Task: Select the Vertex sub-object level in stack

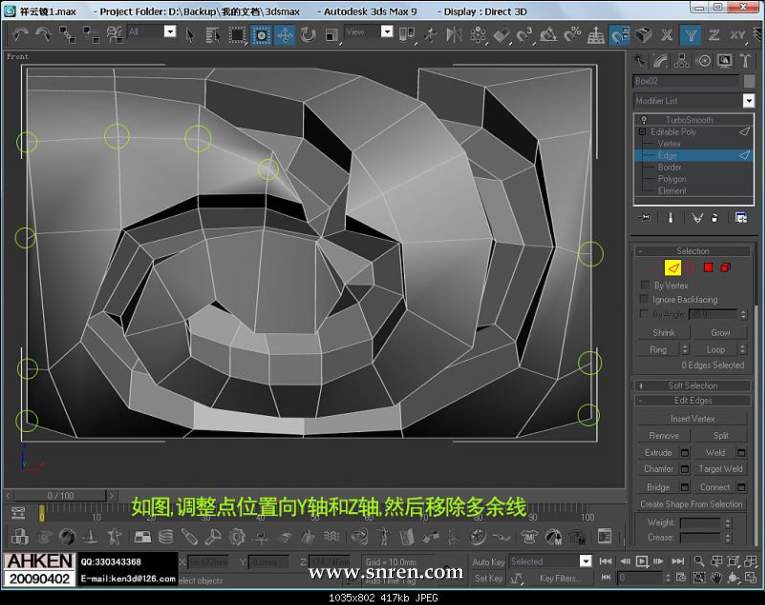Action: pos(668,143)
